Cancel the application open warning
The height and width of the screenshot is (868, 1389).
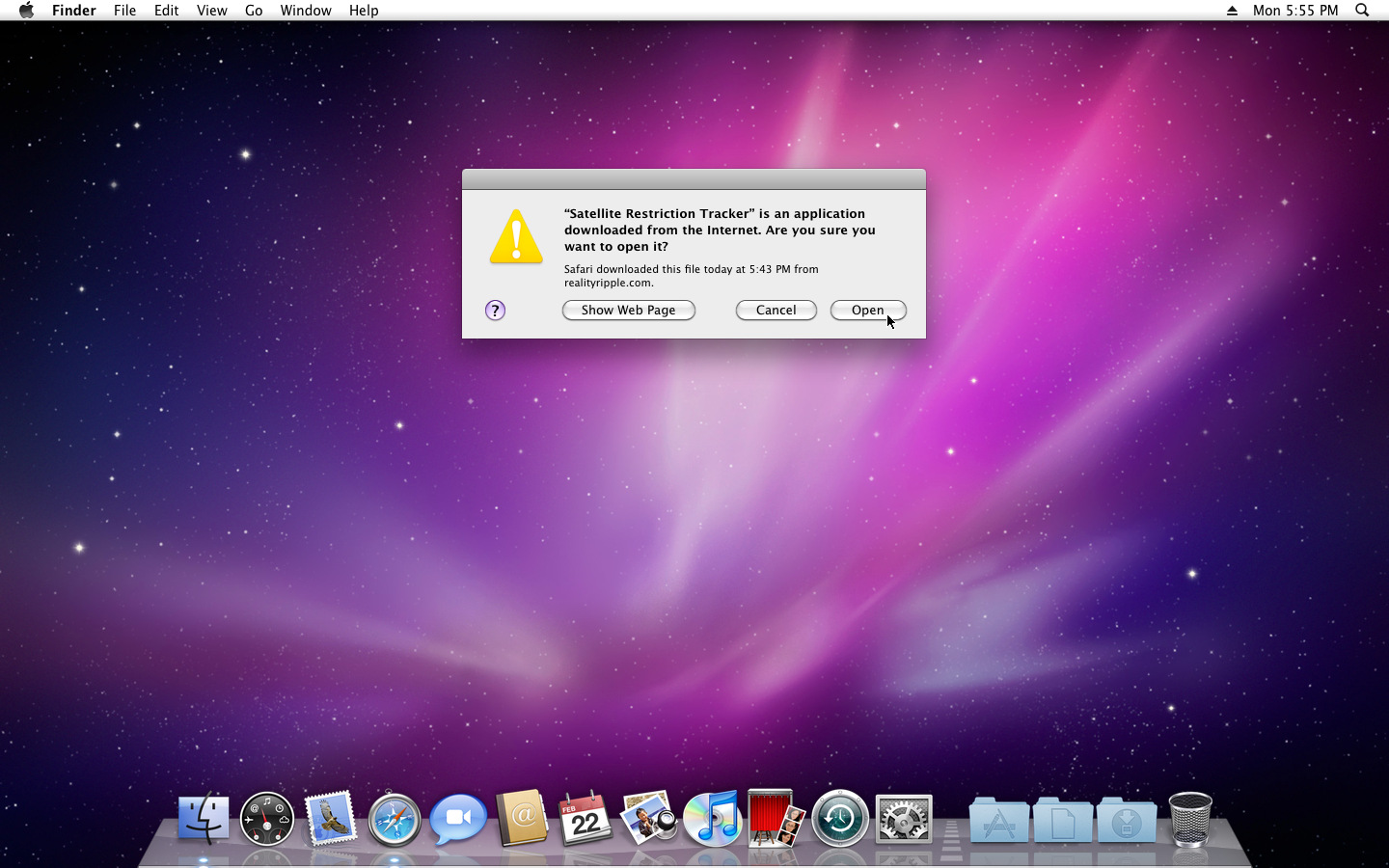pyautogui.click(x=776, y=310)
